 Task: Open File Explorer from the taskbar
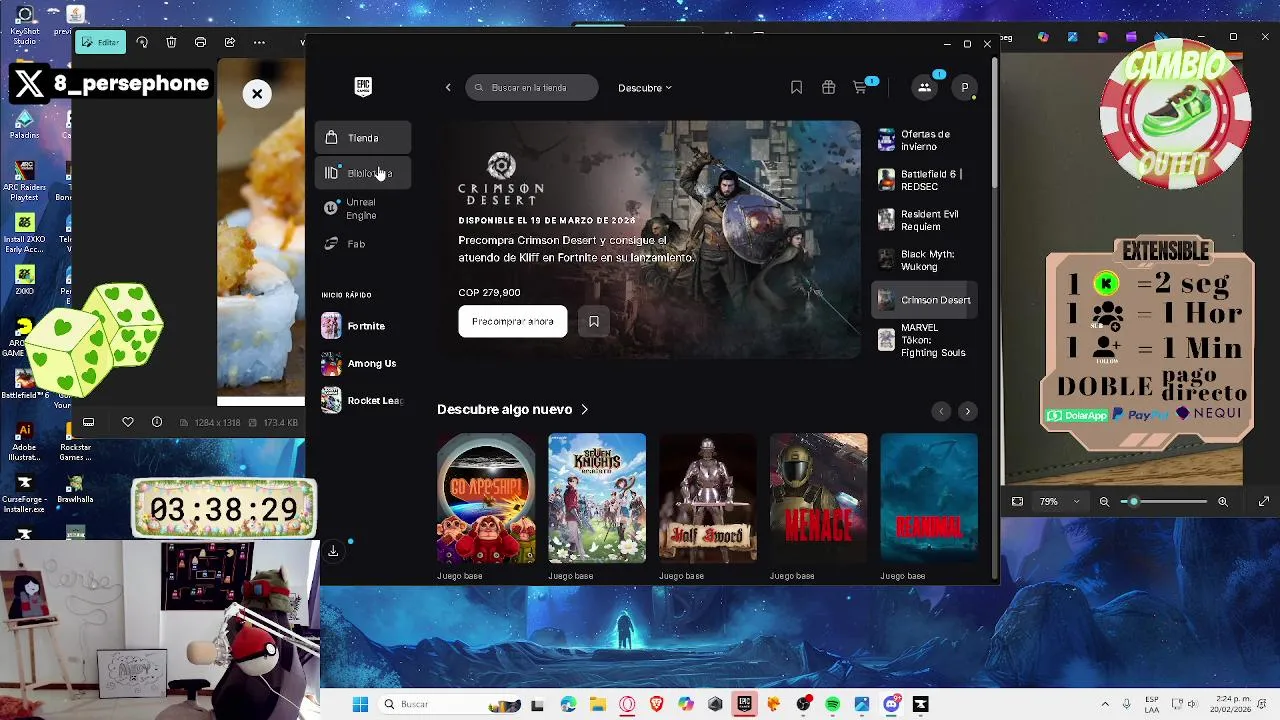tap(597, 705)
